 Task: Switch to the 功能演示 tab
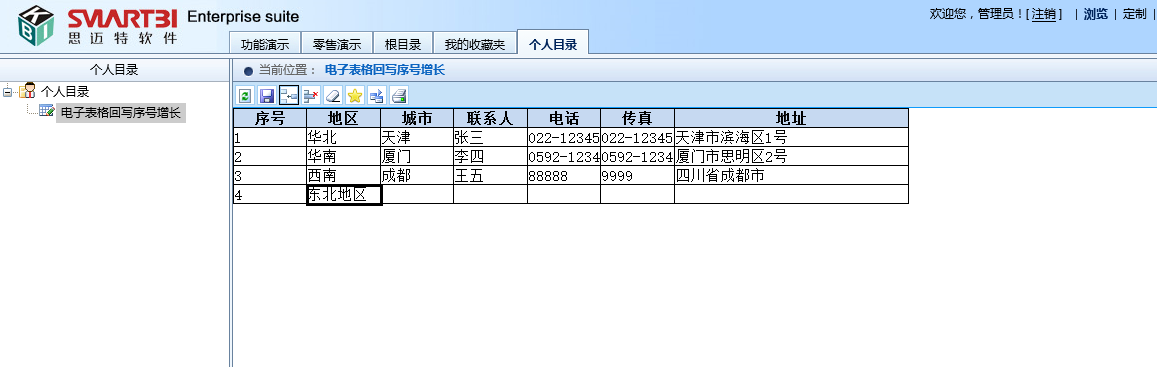point(265,44)
